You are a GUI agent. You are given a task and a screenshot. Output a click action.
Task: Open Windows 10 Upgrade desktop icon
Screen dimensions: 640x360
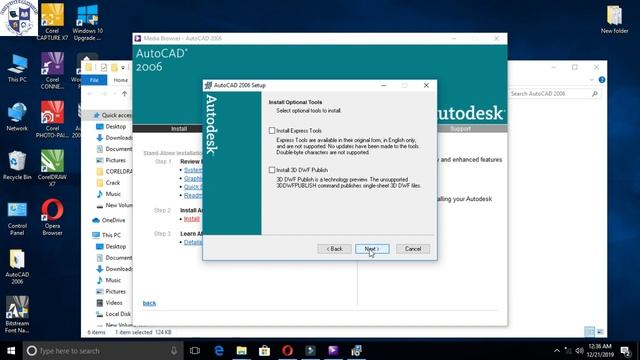coord(87,22)
